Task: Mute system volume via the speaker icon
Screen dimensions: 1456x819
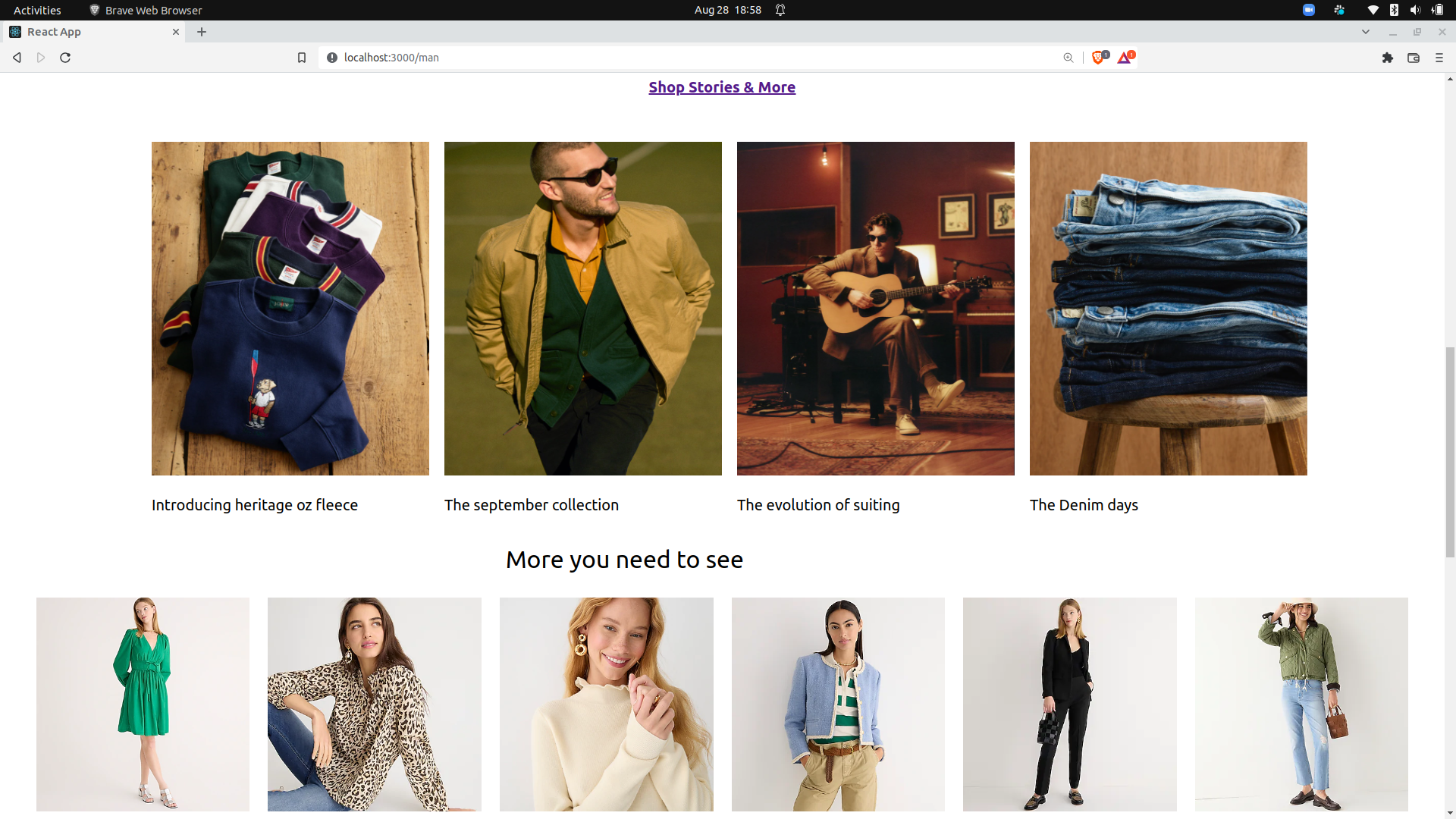Action: click(1416, 10)
